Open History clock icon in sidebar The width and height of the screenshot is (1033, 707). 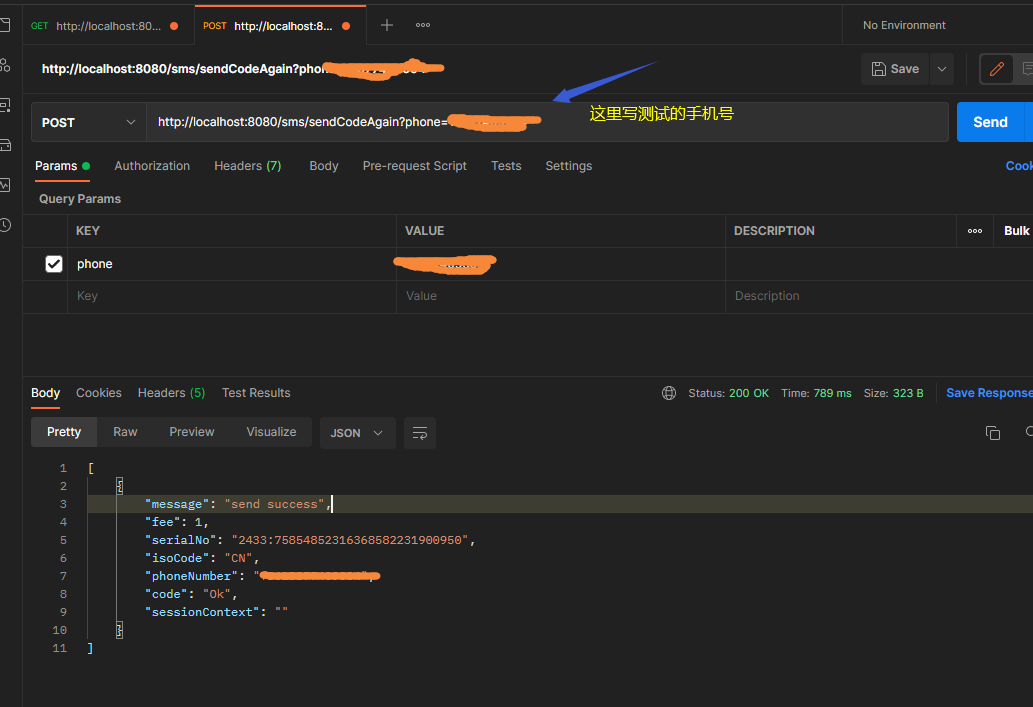pyautogui.click(x=5, y=225)
